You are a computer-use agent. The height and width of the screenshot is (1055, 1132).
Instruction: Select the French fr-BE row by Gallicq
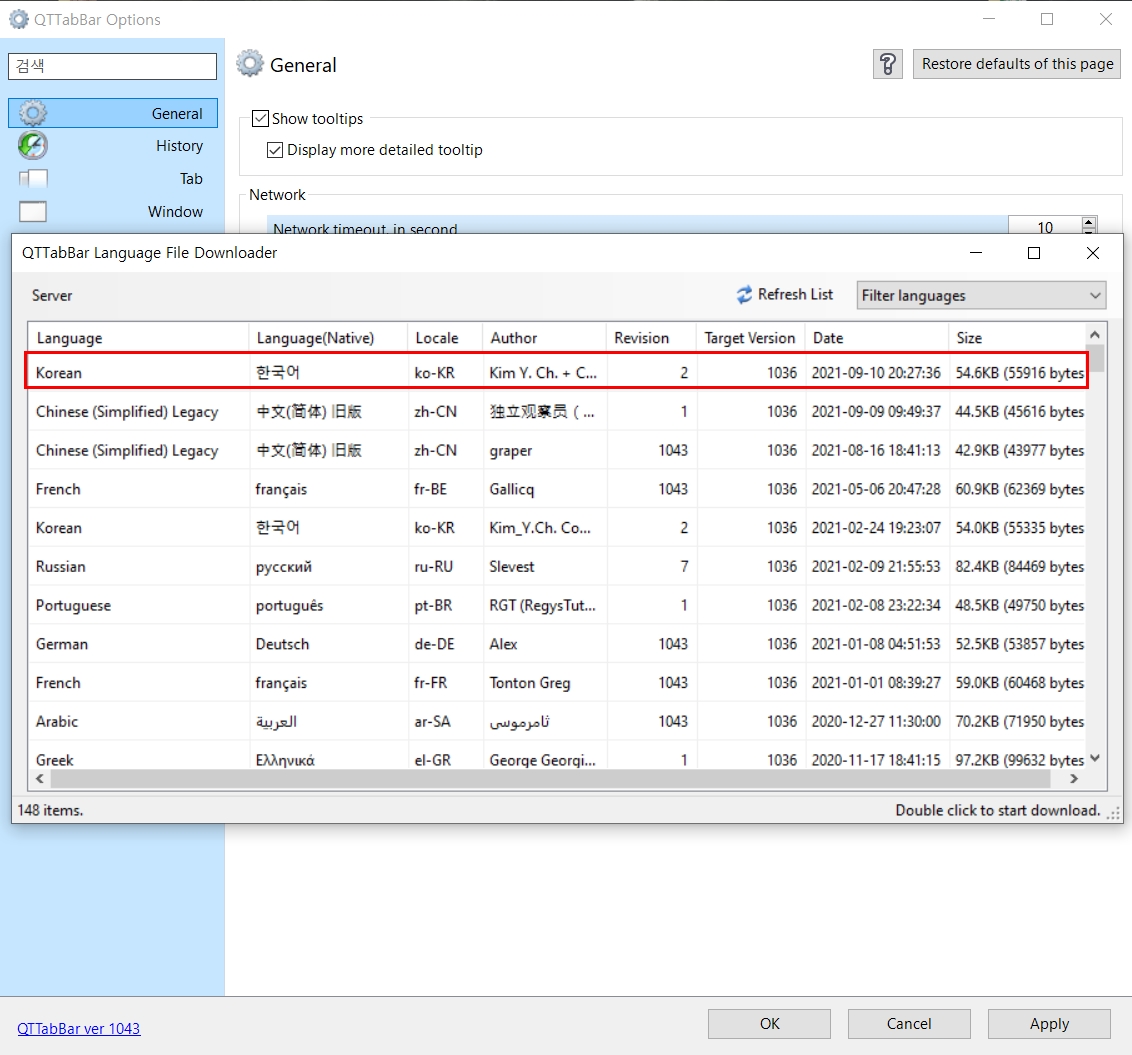(x=557, y=490)
